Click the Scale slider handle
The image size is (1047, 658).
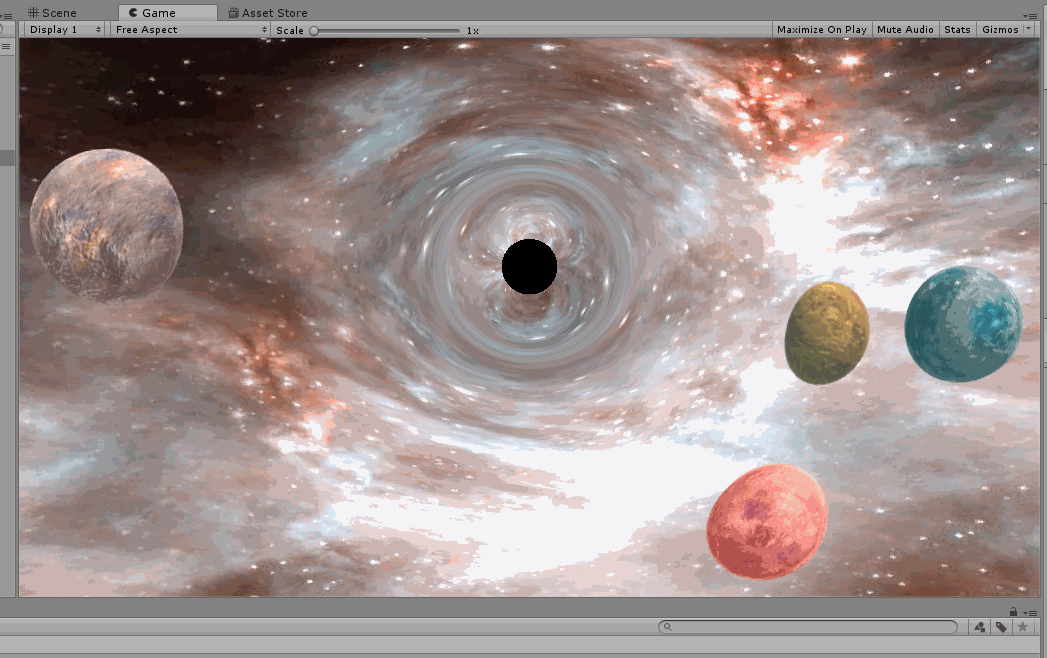pos(314,31)
